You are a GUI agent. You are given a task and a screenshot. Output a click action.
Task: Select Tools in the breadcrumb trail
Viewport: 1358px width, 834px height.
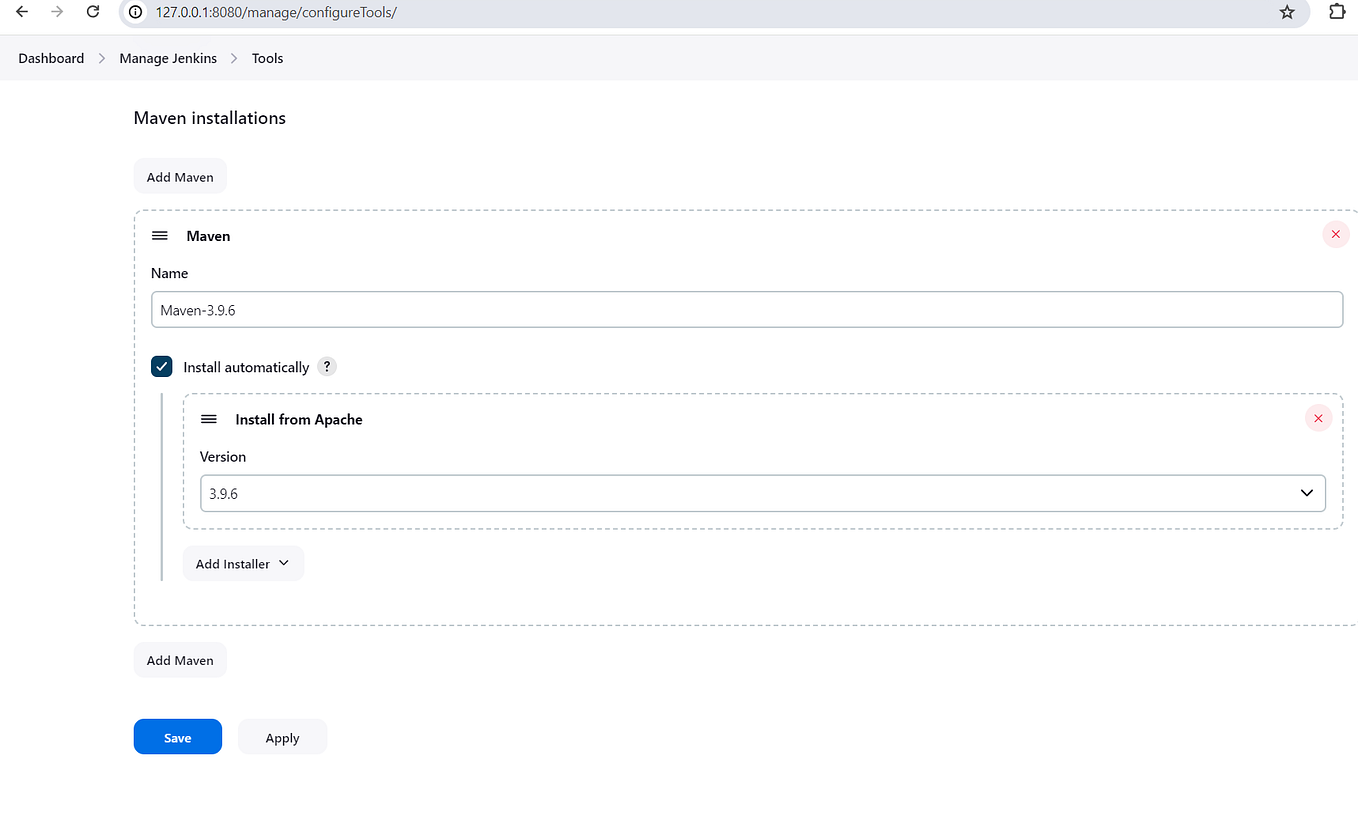coord(267,58)
